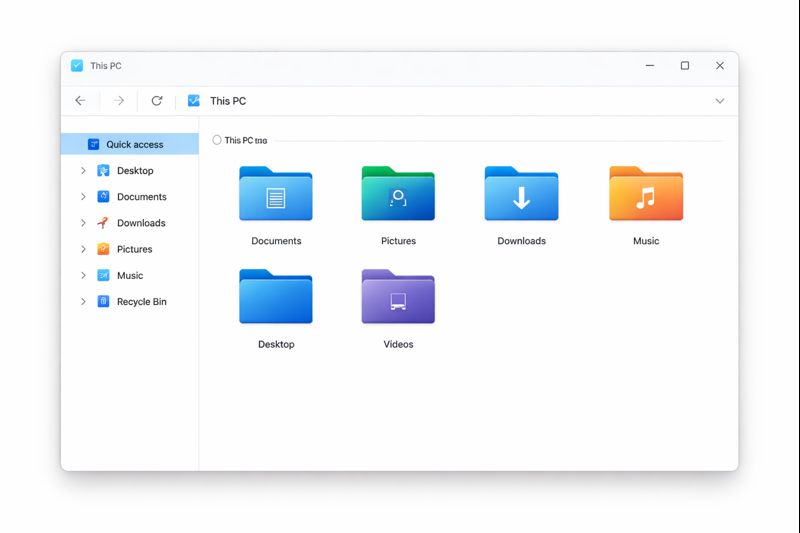Select Quick access in the sidebar
Viewport: 800px width, 533px height.
(130, 144)
